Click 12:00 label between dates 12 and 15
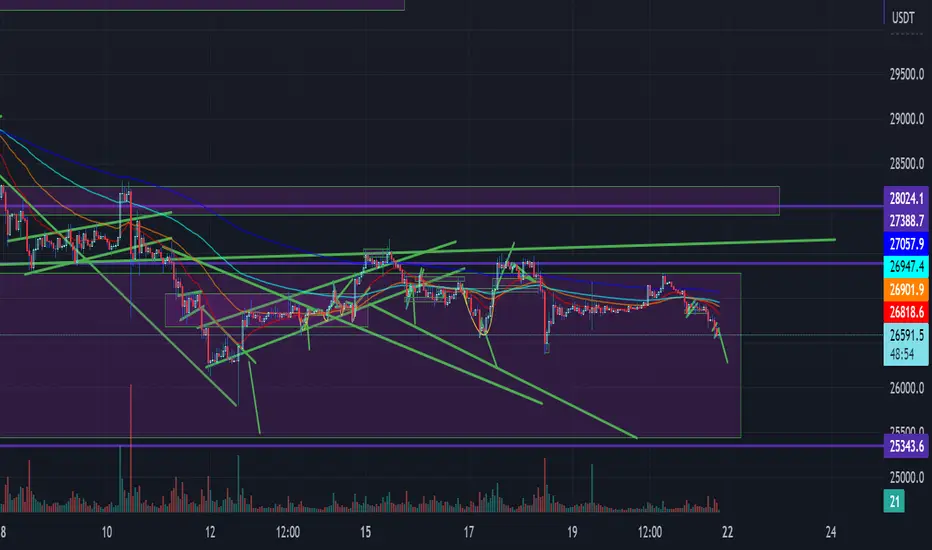 [288, 532]
